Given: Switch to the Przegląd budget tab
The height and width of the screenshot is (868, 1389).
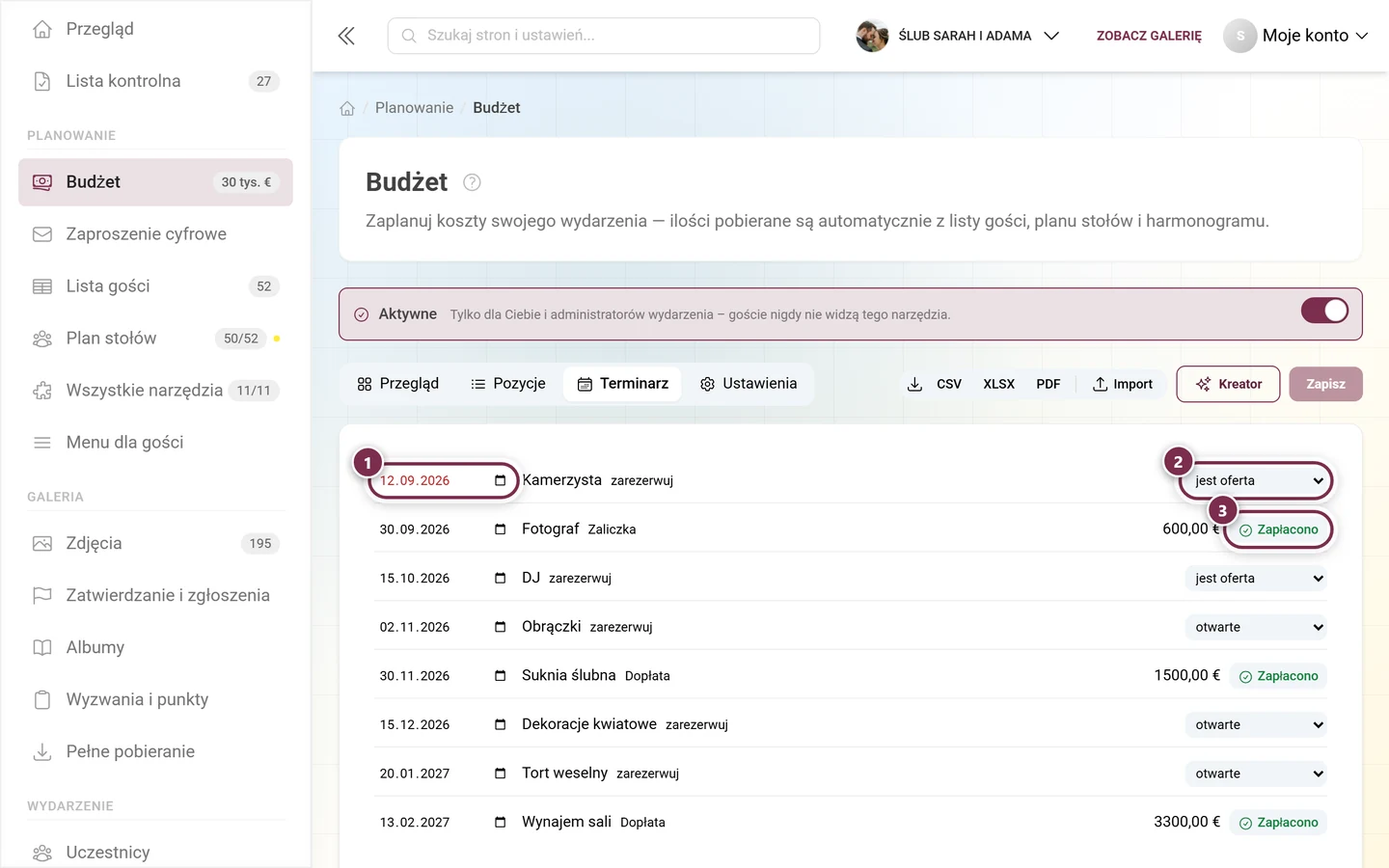Looking at the screenshot, I should coord(397,384).
